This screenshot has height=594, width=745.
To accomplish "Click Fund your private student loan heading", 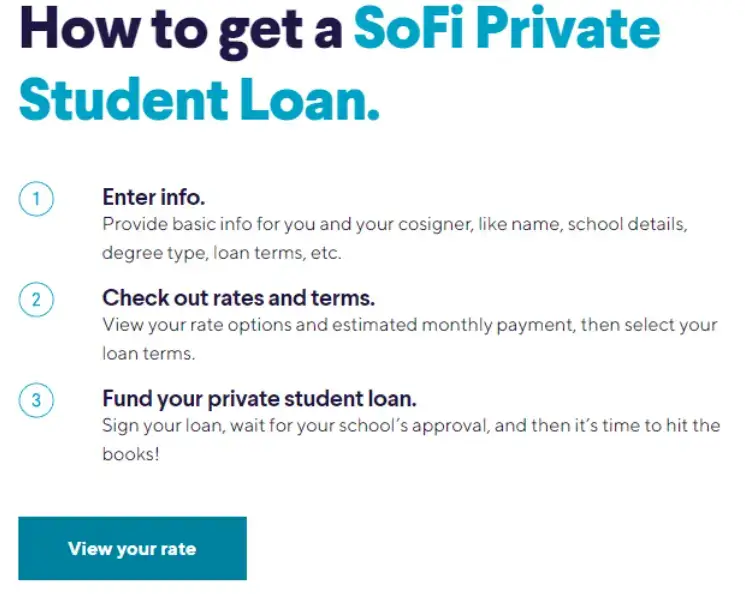I will (x=259, y=399).
